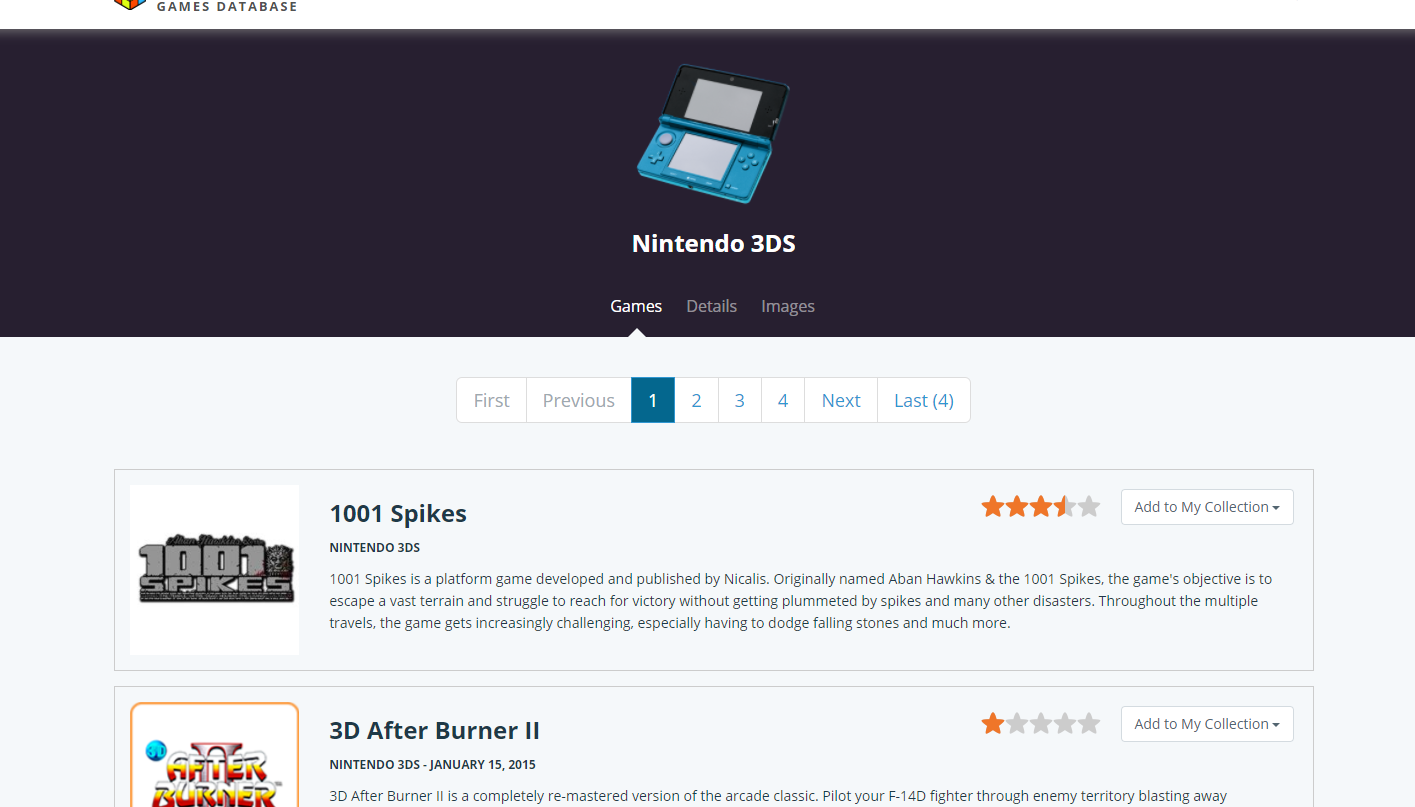Jump to page 2

pyautogui.click(x=696, y=400)
